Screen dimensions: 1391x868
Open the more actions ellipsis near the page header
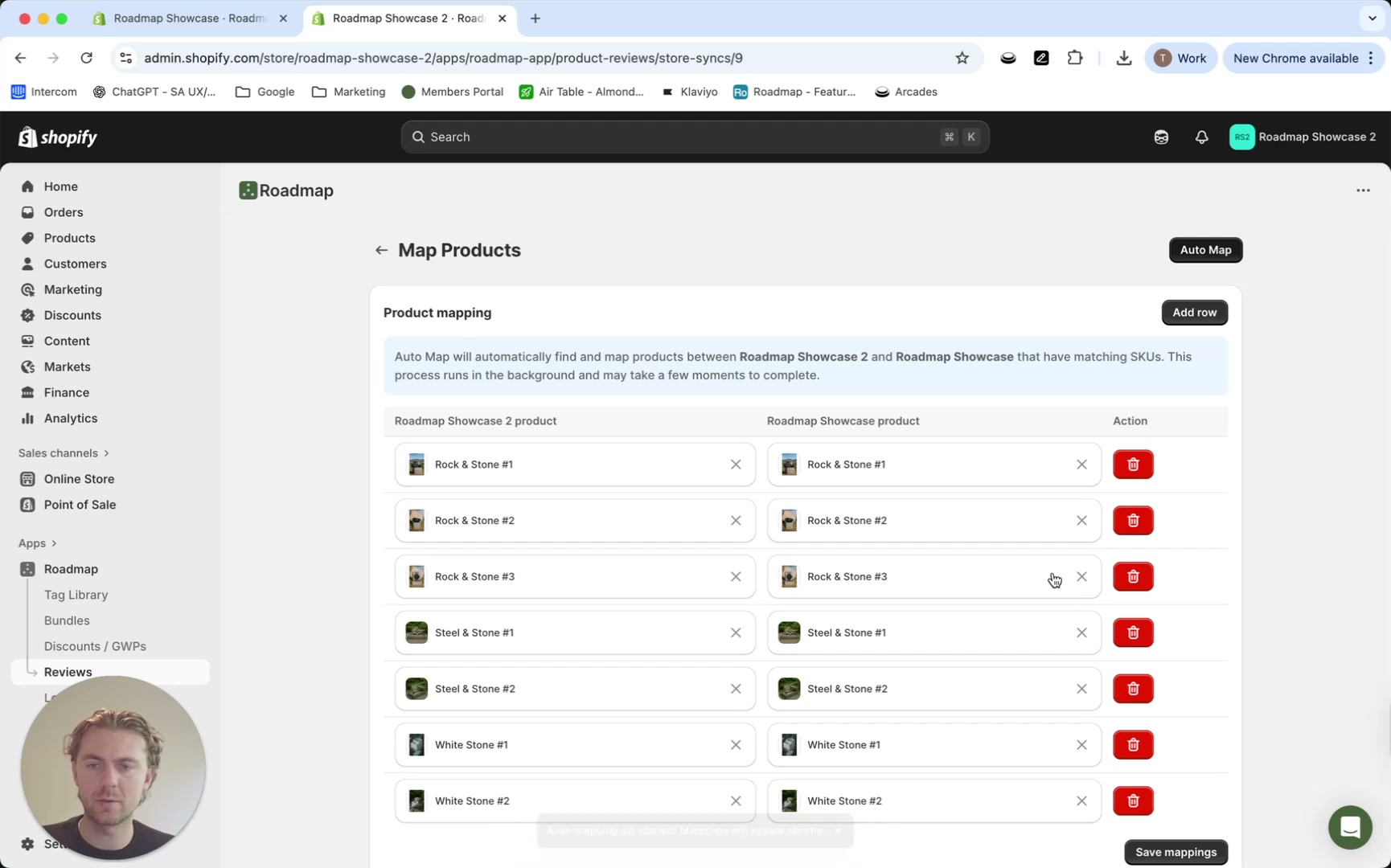point(1363,190)
